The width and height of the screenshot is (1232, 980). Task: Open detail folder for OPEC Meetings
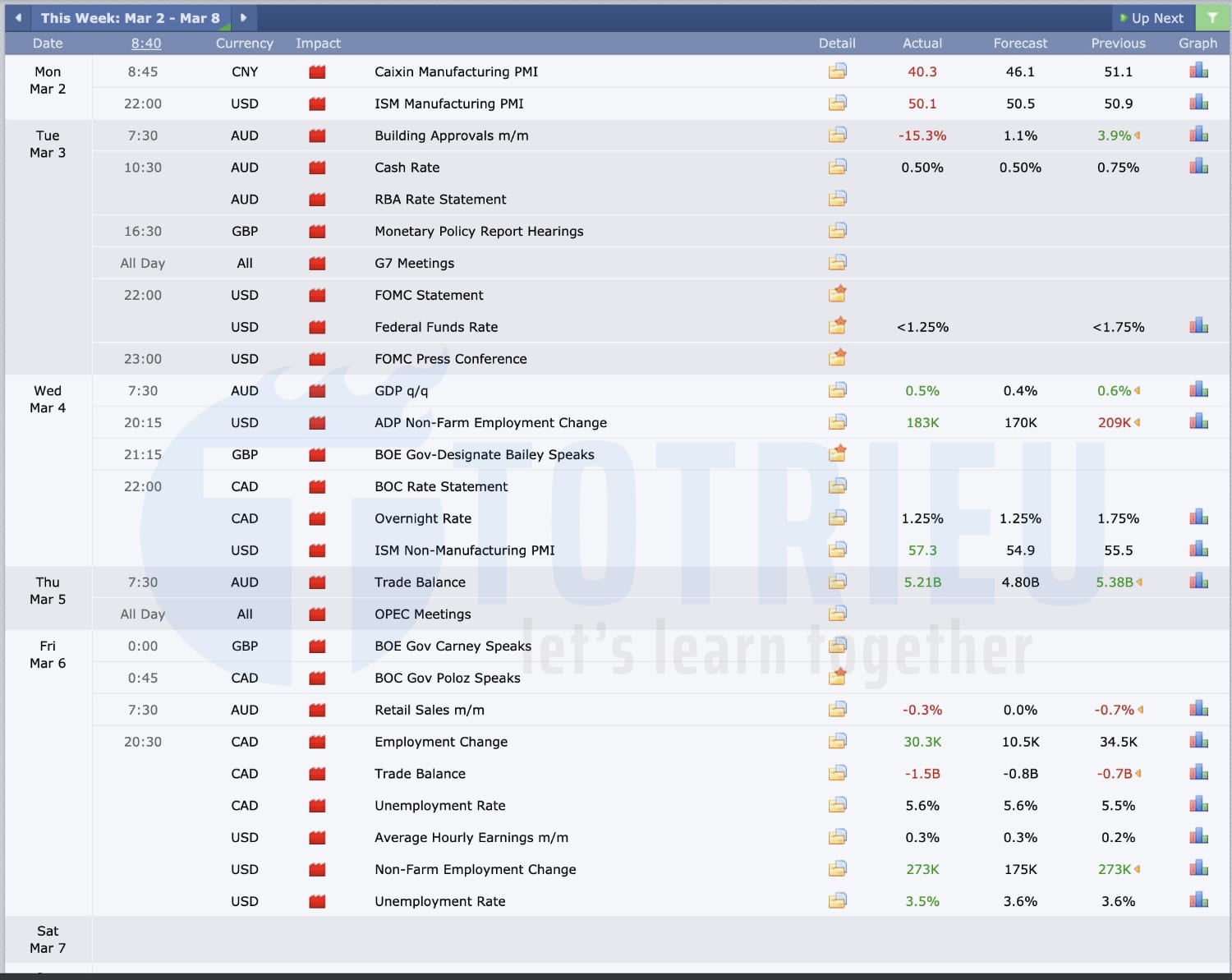coord(837,614)
